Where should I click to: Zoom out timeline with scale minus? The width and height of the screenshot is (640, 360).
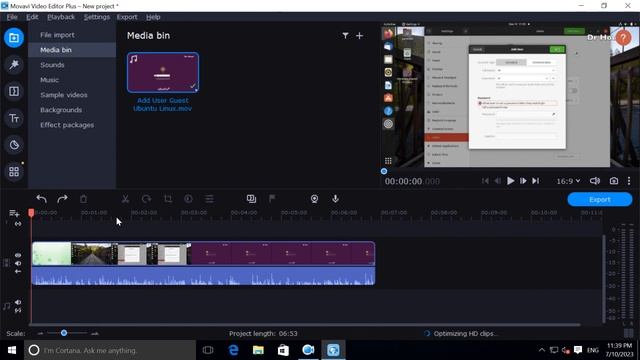tap(40, 333)
